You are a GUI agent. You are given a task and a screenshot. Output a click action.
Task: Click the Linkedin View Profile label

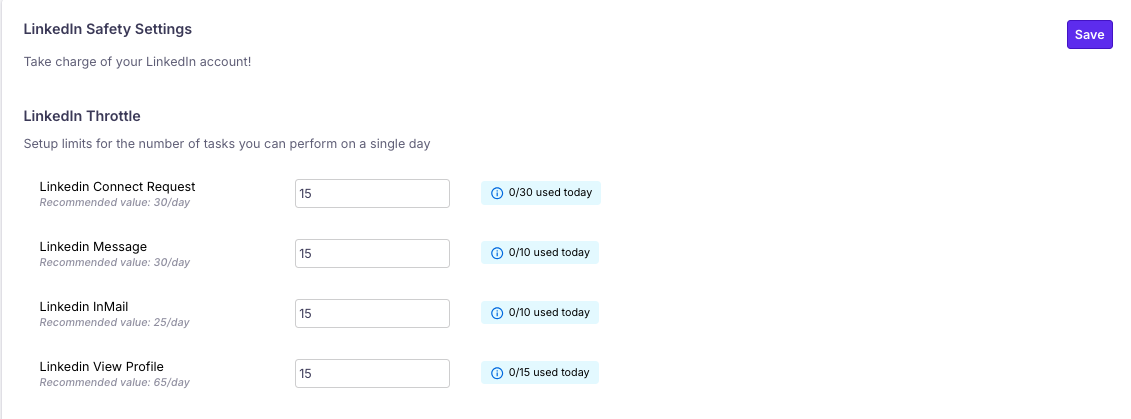click(x=101, y=366)
